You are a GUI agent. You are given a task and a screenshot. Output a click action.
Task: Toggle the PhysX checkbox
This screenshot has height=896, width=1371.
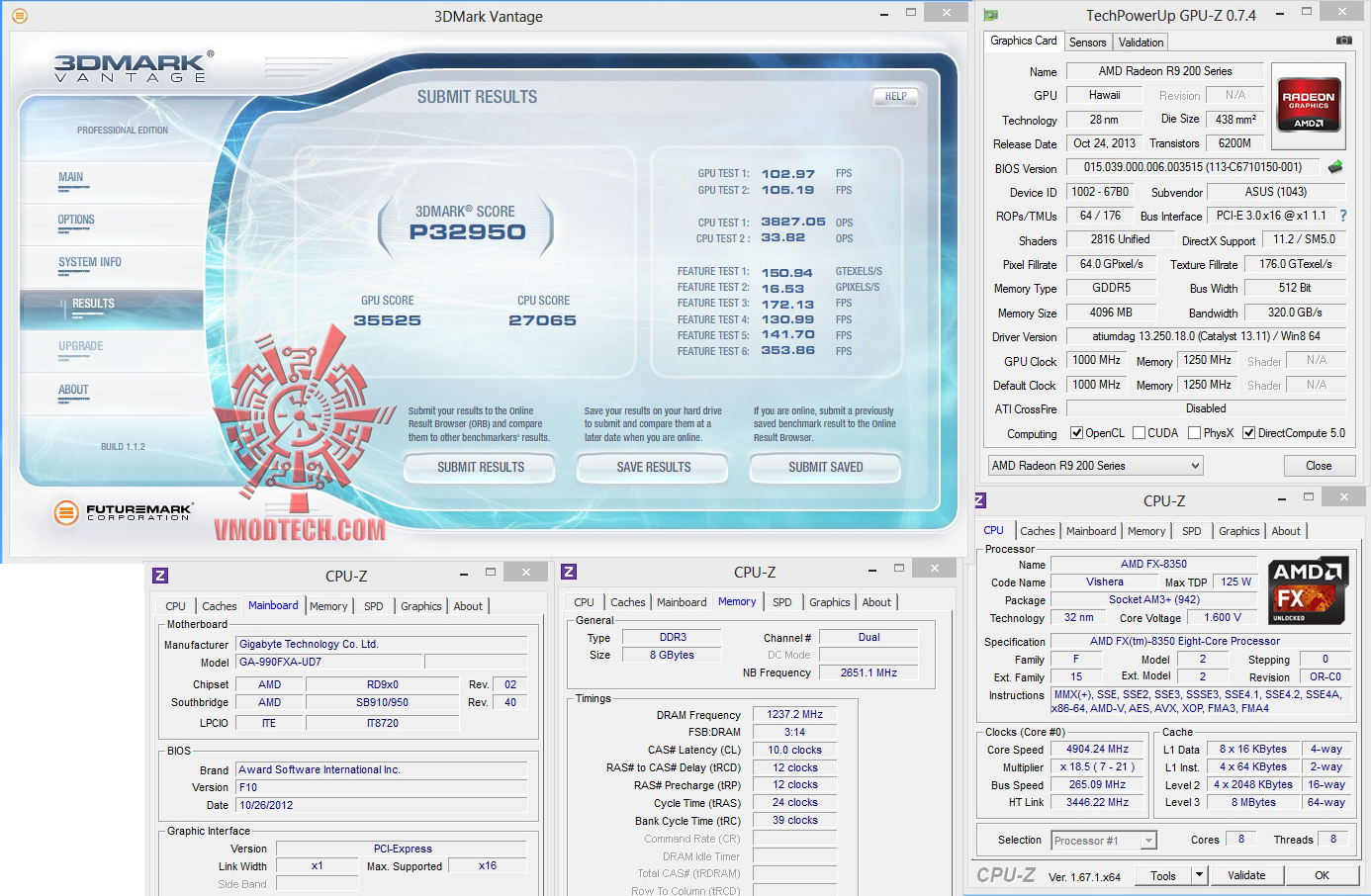coord(1194,433)
